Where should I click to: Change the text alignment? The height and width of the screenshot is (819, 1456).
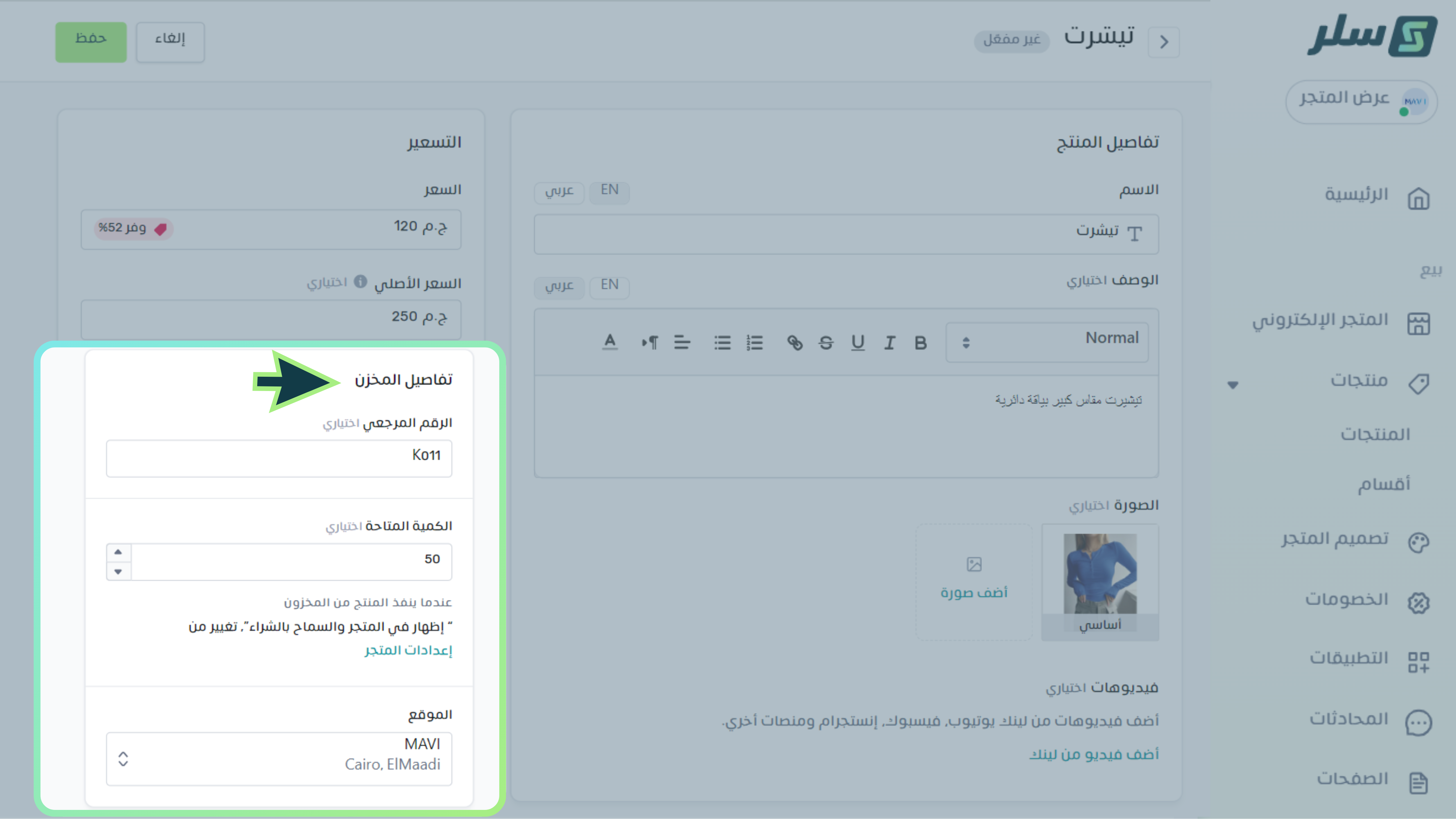coord(682,342)
